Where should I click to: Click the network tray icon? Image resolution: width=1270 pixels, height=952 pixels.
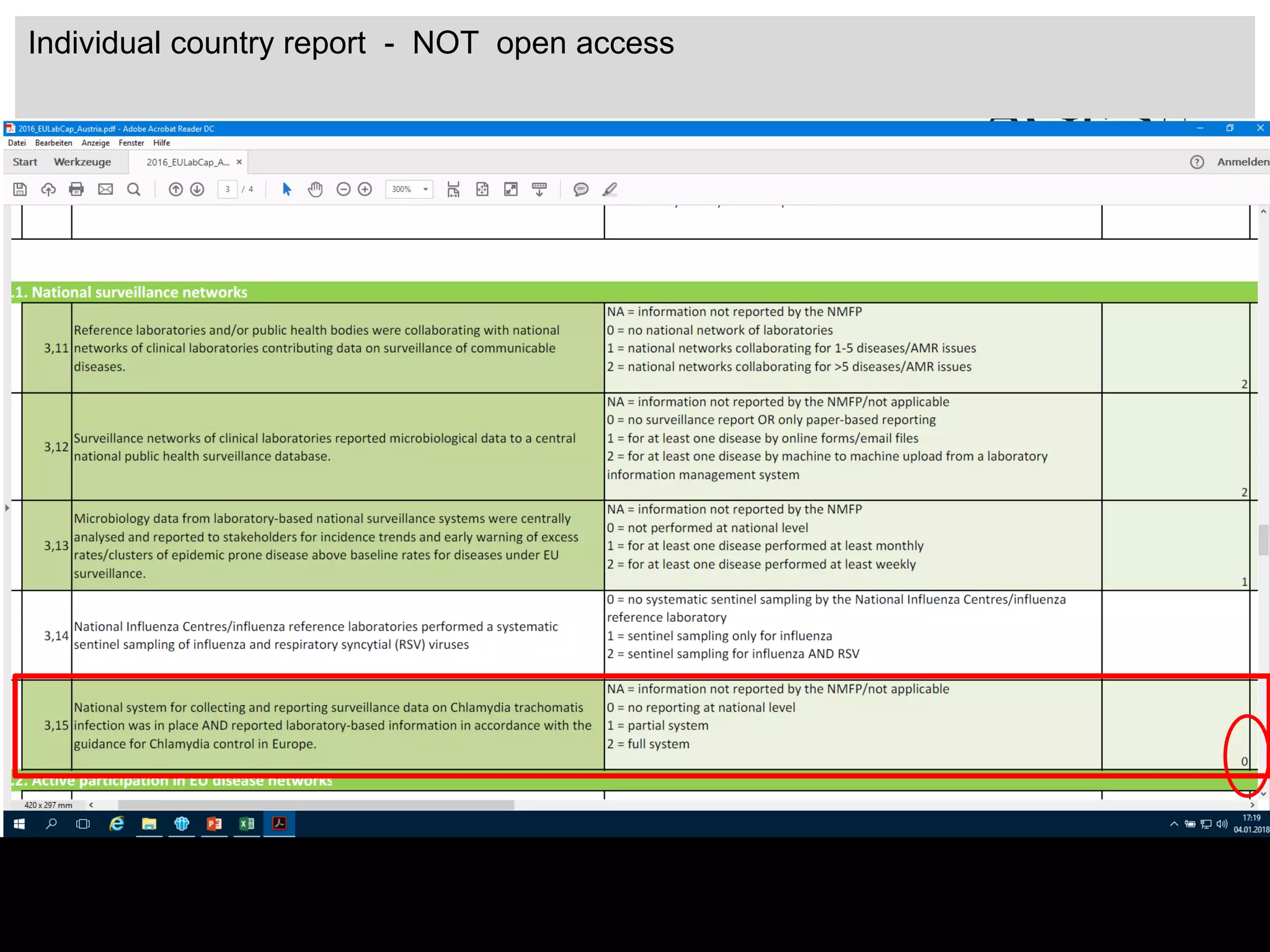tap(1206, 824)
